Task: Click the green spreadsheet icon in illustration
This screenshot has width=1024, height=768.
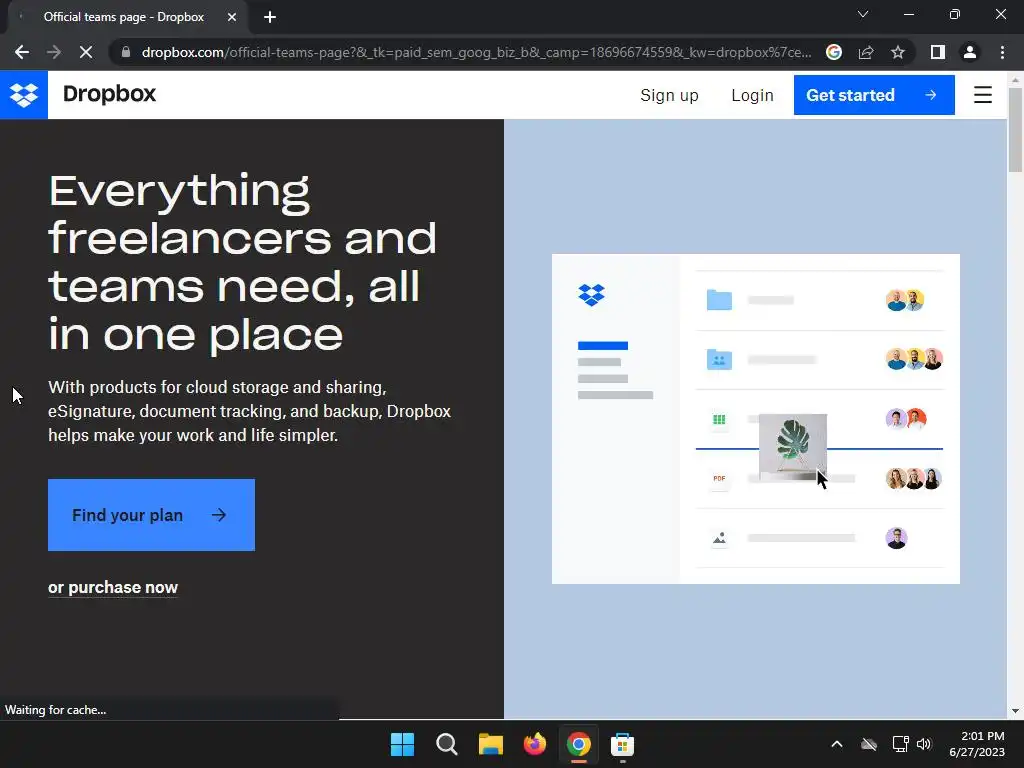Action: click(719, 419)
